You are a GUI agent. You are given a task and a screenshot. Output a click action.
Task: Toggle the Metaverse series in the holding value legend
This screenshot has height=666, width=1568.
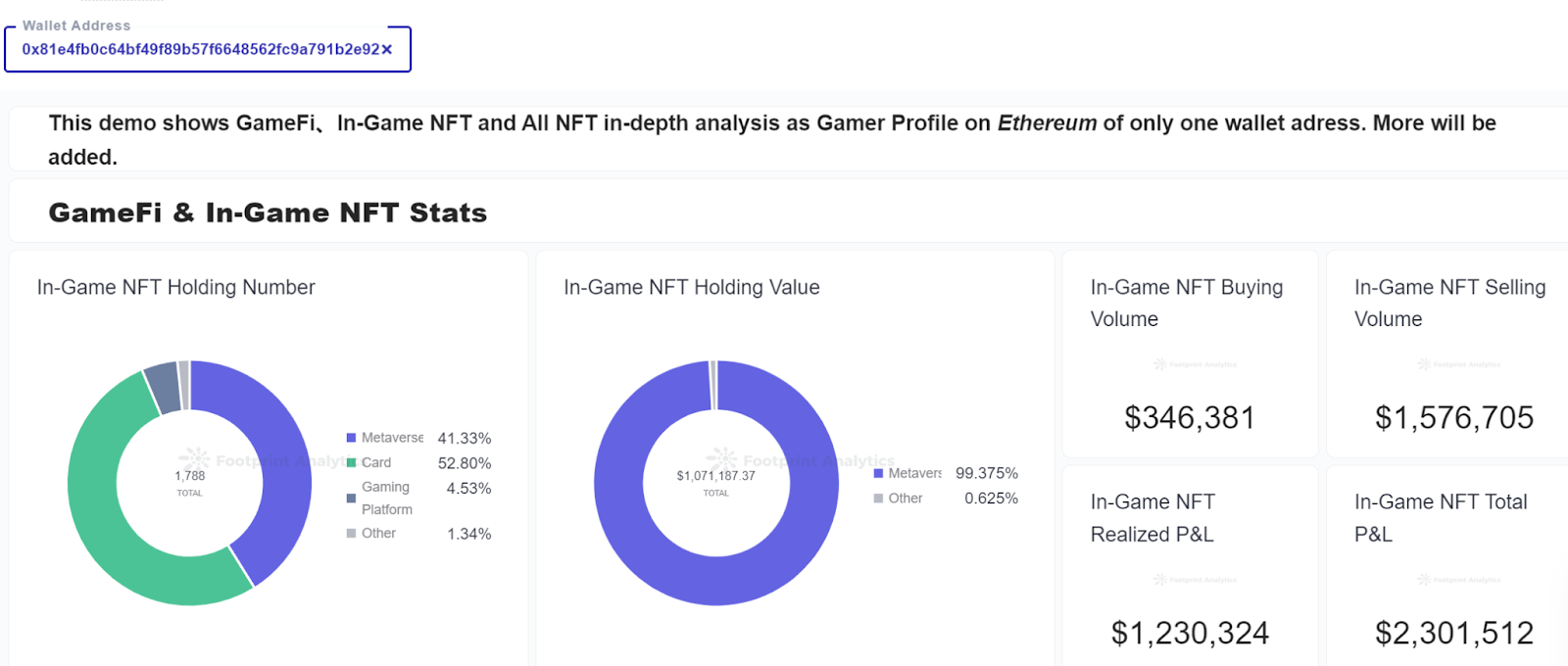(877, 472)
